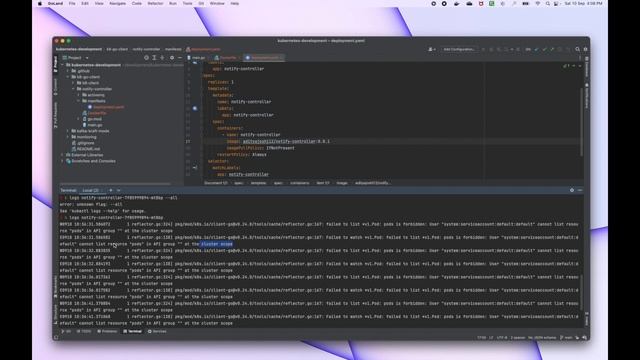Hide the Project panel with minus icon
The height and width of the screenshot is (360, 640).
pos(180,58)
